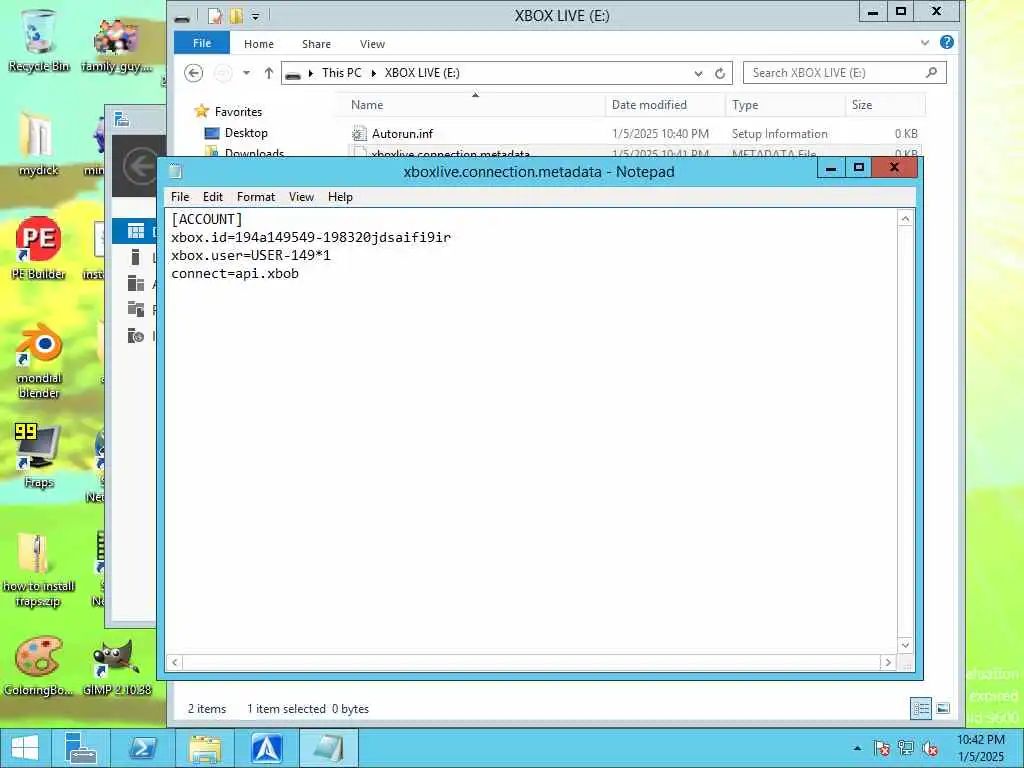Open PowerShell from the taskbar

pos(142,748)
